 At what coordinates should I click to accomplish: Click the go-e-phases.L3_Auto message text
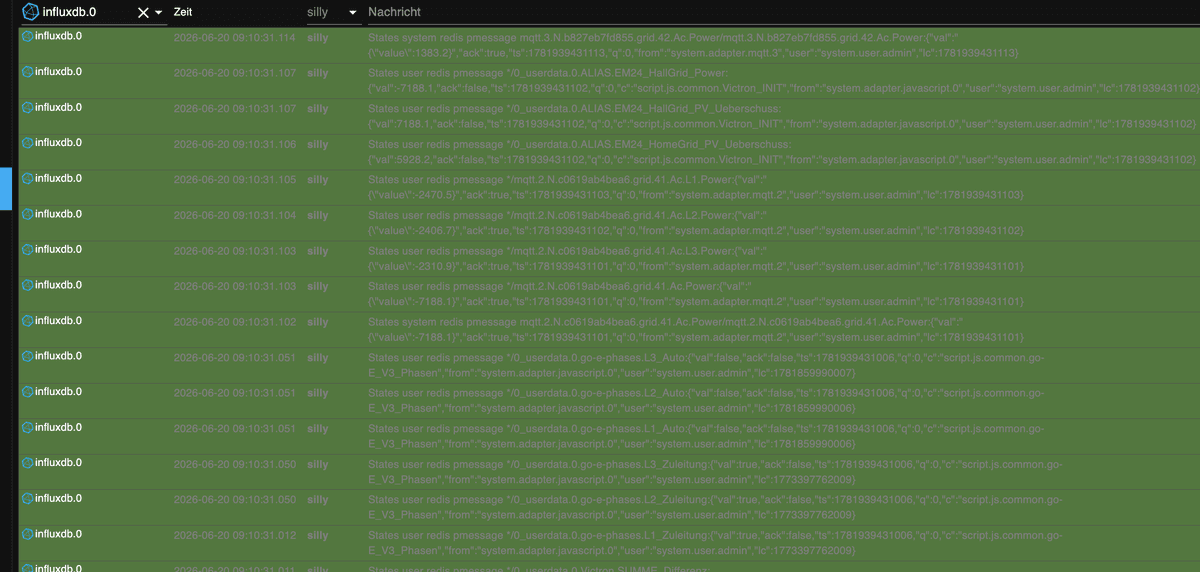pyautogui.click(x=708, y=365)
